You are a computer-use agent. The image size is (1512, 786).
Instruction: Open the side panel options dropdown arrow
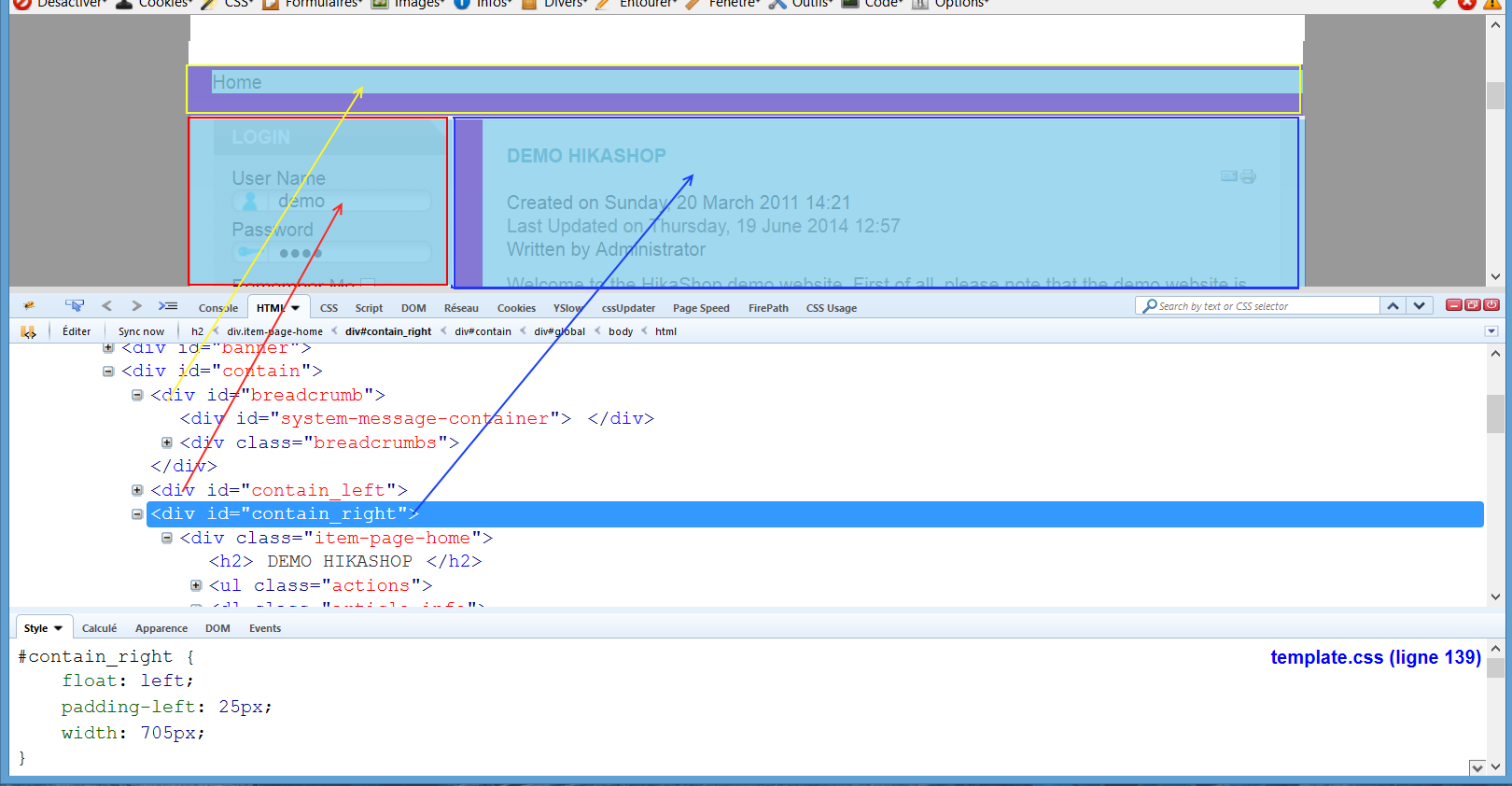(1491, 331)
